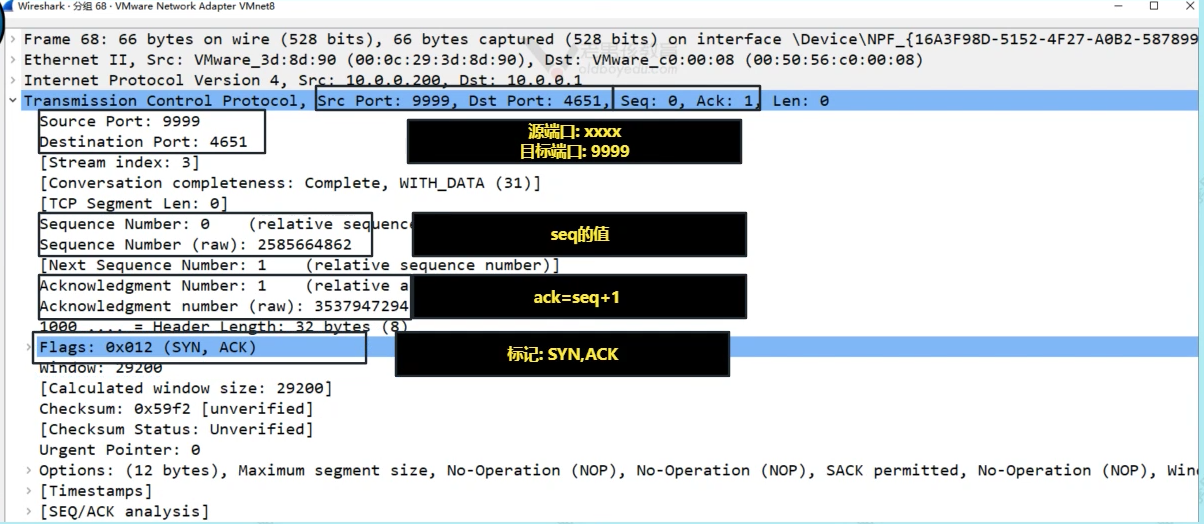Select the Header Length: 32 bytes row
Screen dimensions: 1204x524
223,326
